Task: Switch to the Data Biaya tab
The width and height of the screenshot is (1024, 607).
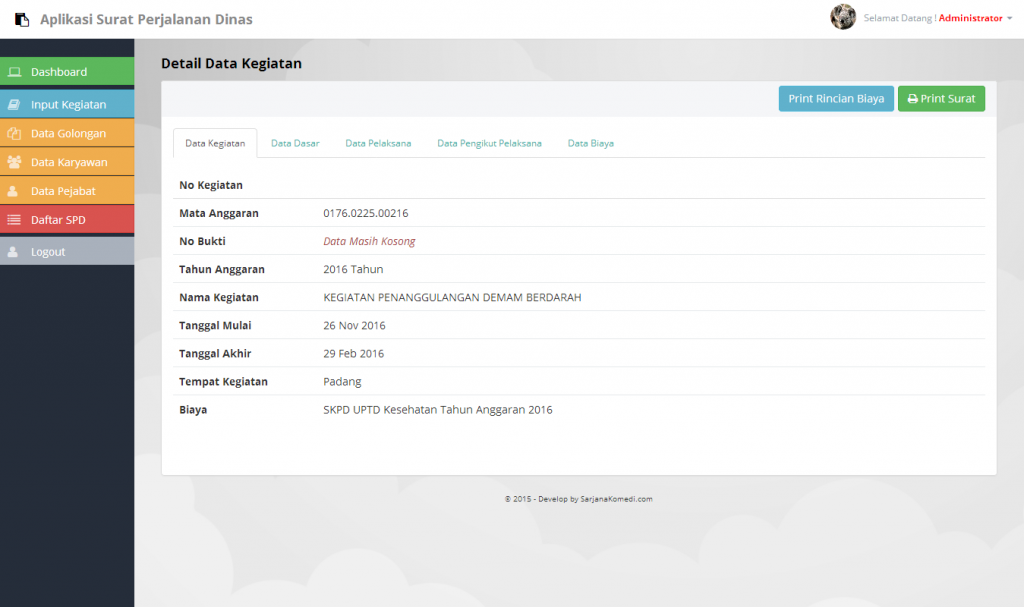Action: [590, 143]
